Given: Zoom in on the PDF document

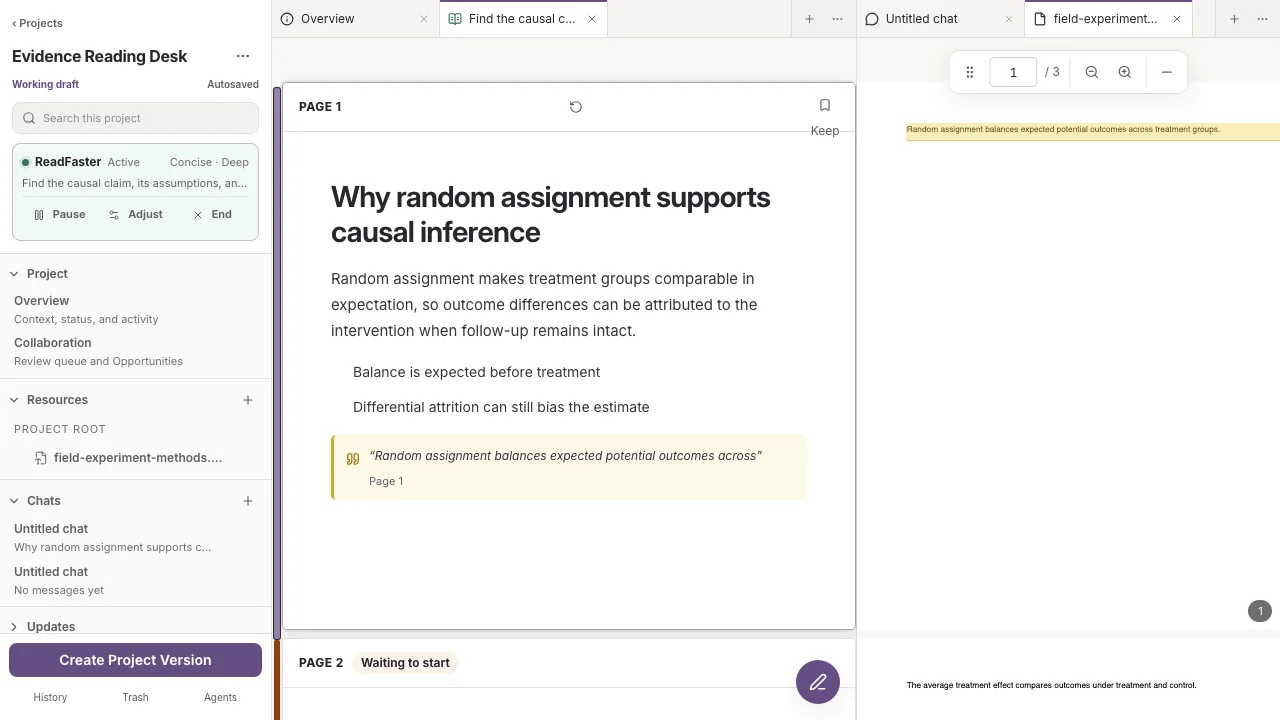Looking at the screenshot, I should point(1125,72).
